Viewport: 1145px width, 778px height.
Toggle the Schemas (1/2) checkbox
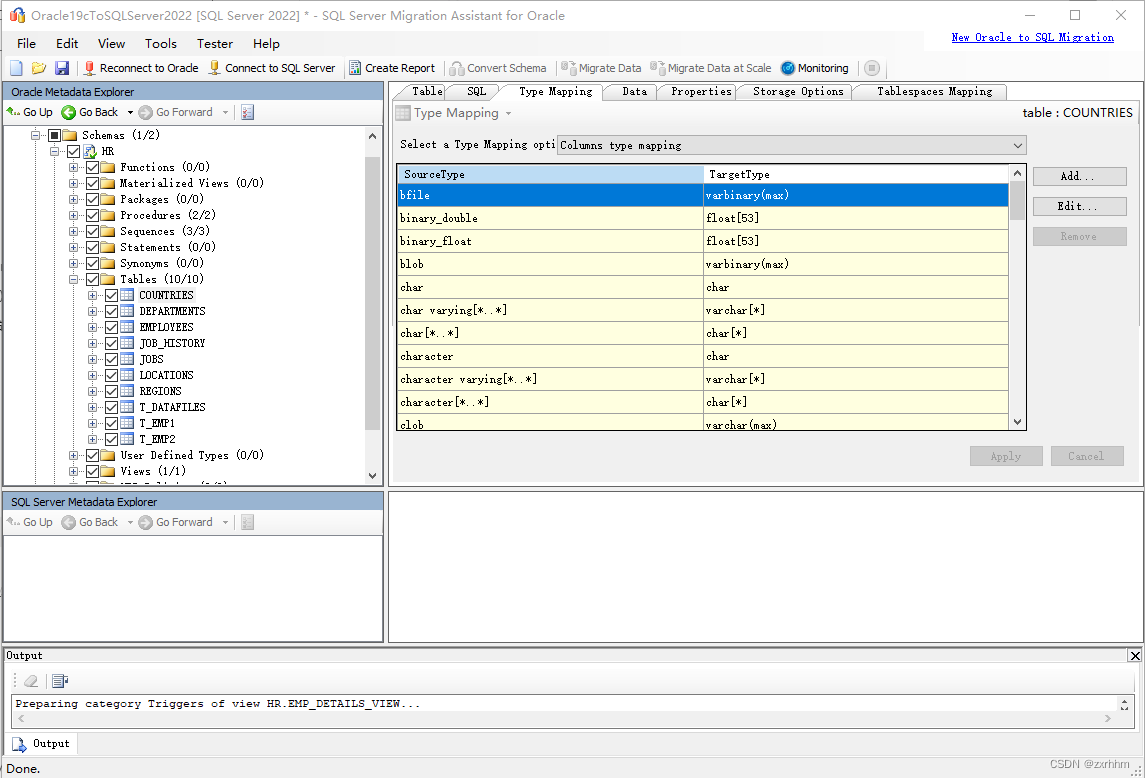(54, 135)
